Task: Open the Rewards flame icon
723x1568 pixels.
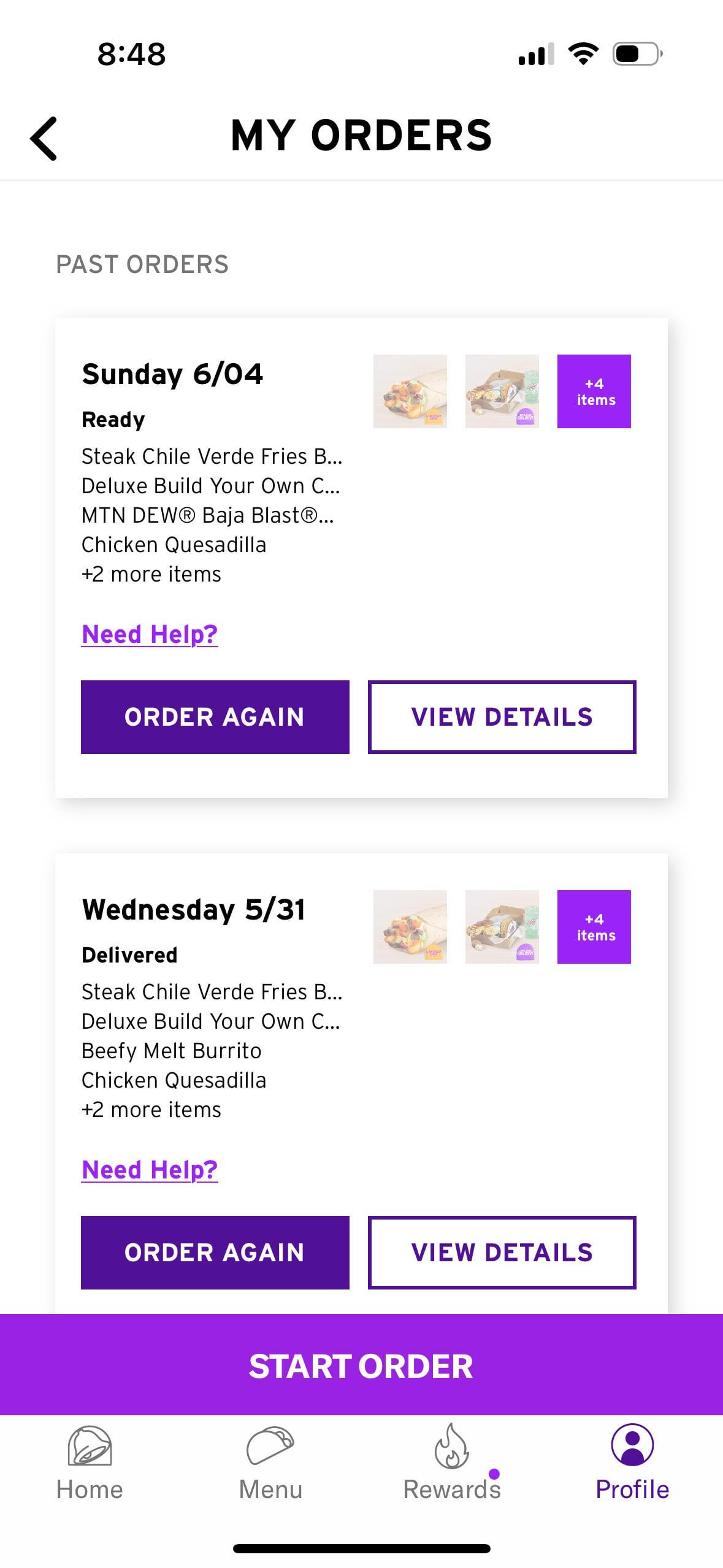Action: [x=451, y=1447]
